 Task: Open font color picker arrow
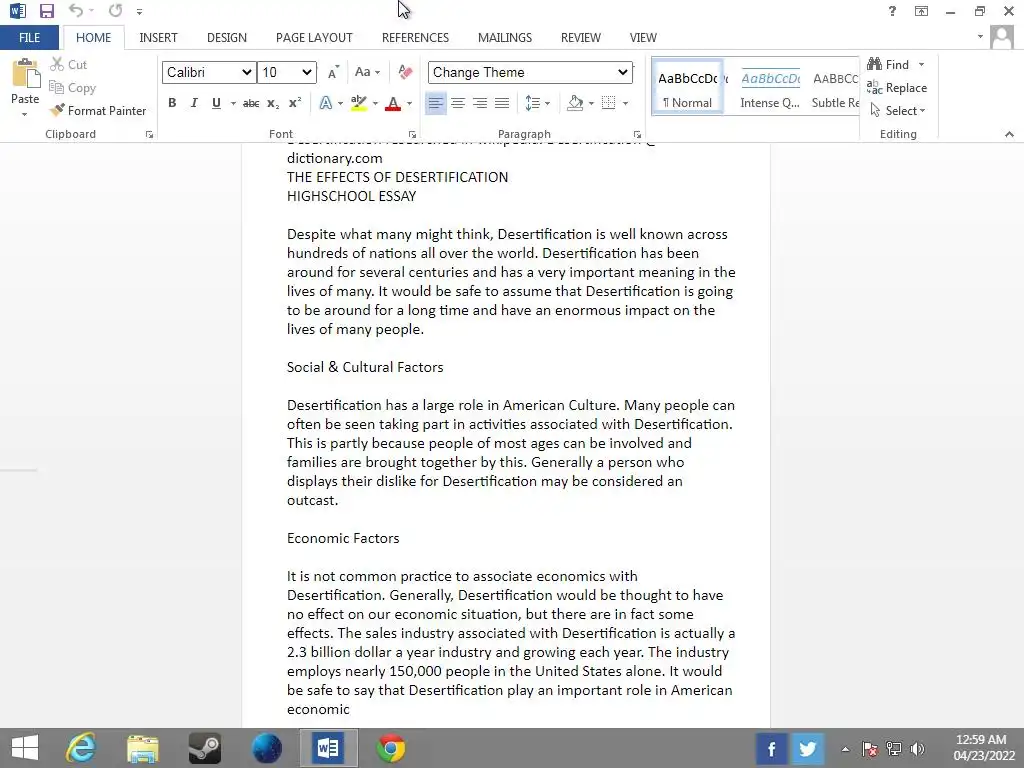(409, 103)
